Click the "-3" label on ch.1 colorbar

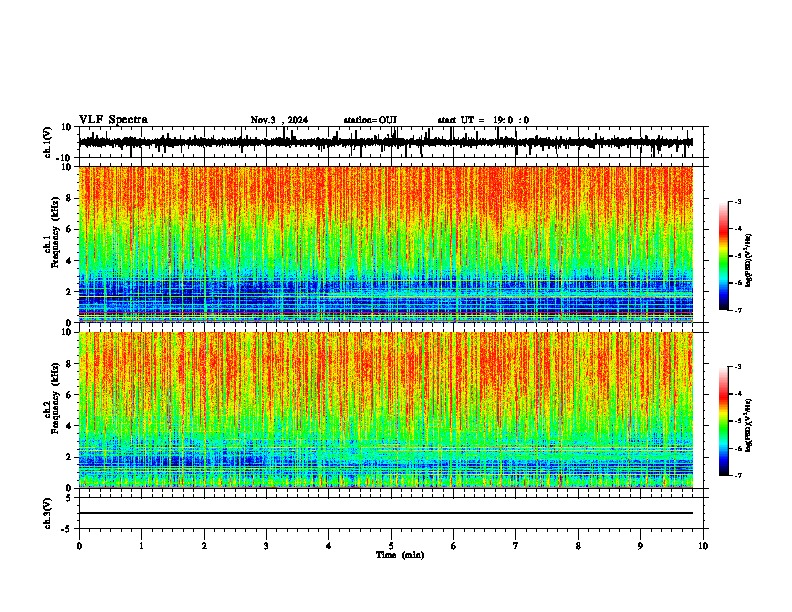(737, 202)
